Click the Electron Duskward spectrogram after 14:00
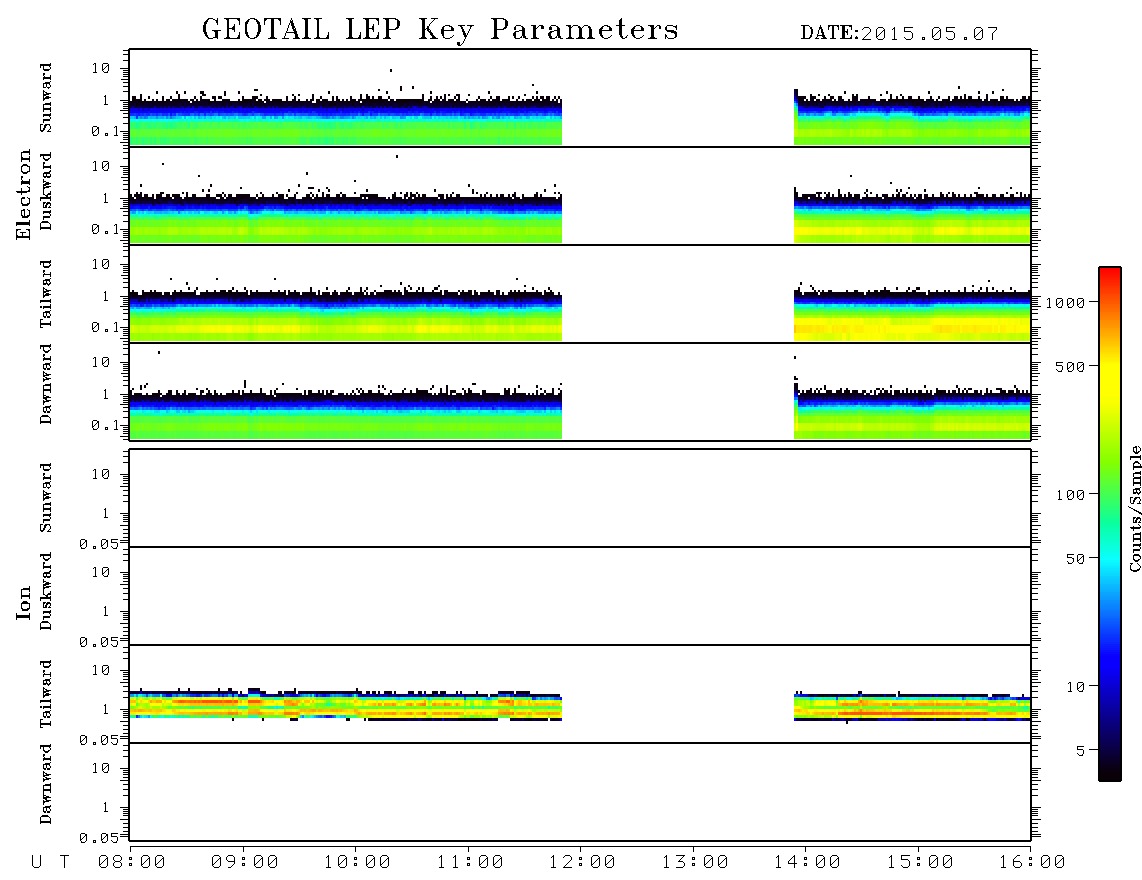This screenshot has width=1142, height=880. coord(912,216)
